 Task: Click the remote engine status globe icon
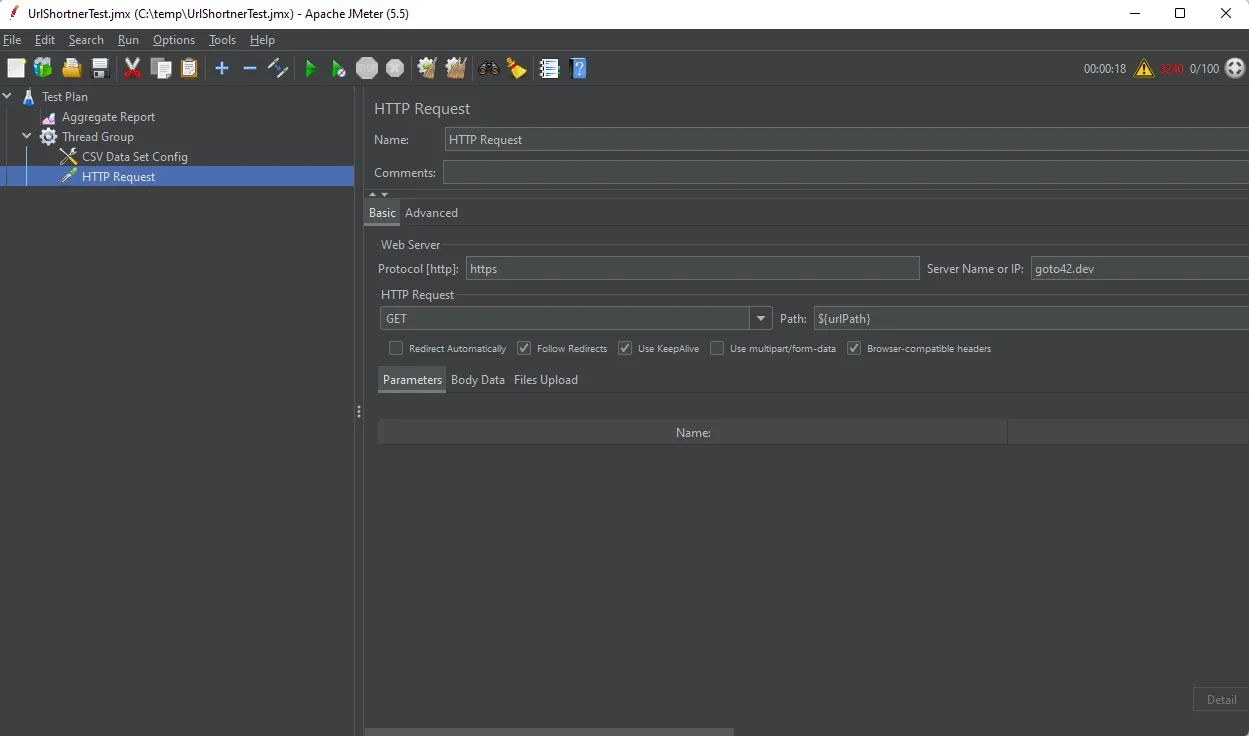click(x=1236, y=68)
